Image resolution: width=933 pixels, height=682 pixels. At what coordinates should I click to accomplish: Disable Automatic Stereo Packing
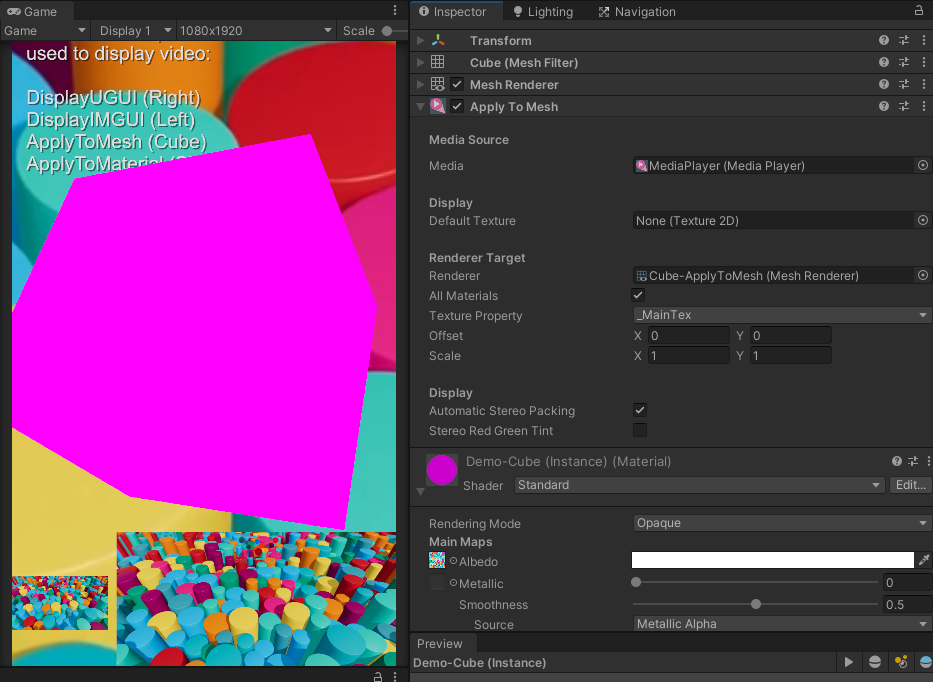pos(638,410)
